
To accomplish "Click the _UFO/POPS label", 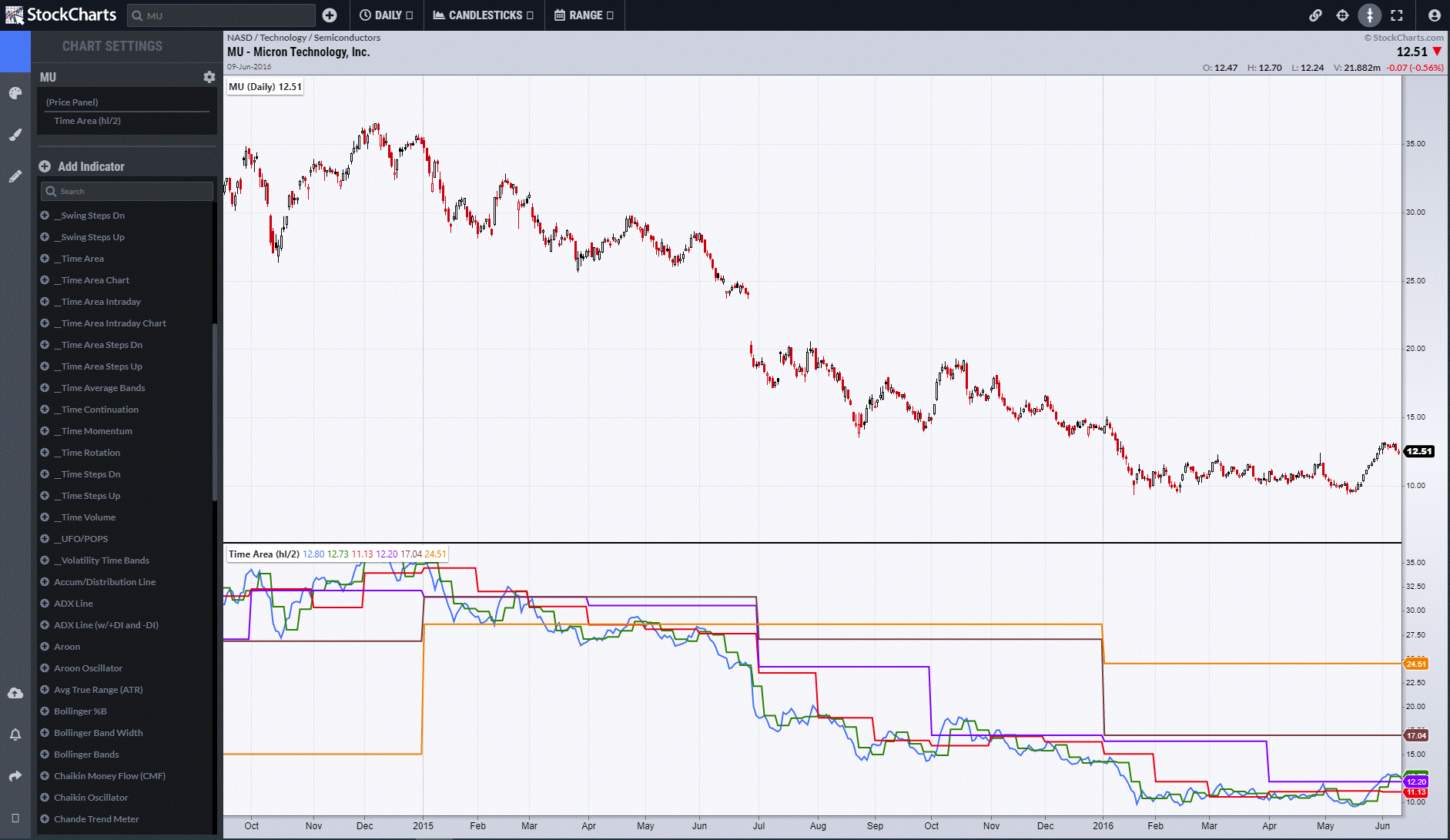I will click(x=81, y=539).
